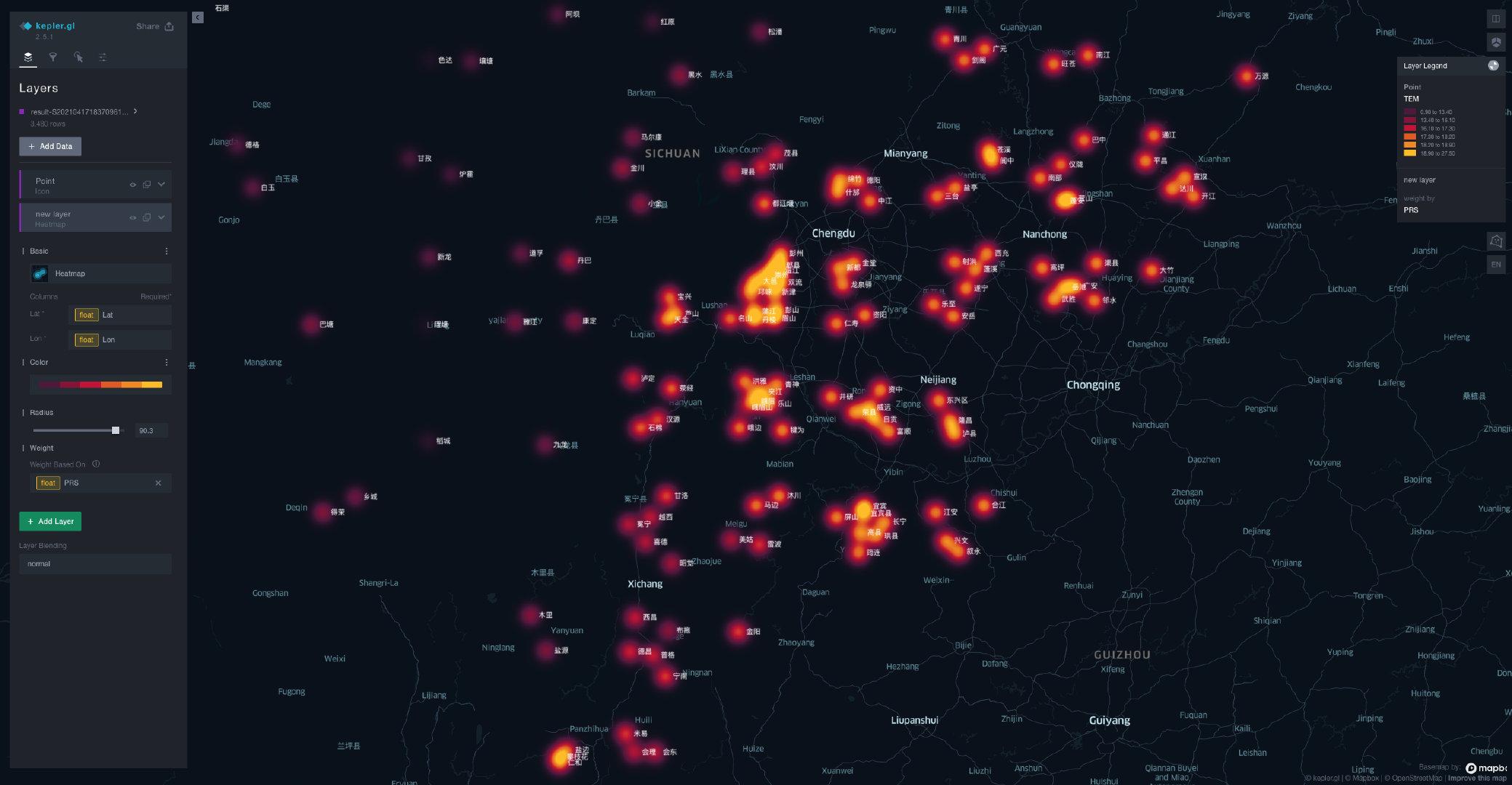Click the Add Layer button

50,521
